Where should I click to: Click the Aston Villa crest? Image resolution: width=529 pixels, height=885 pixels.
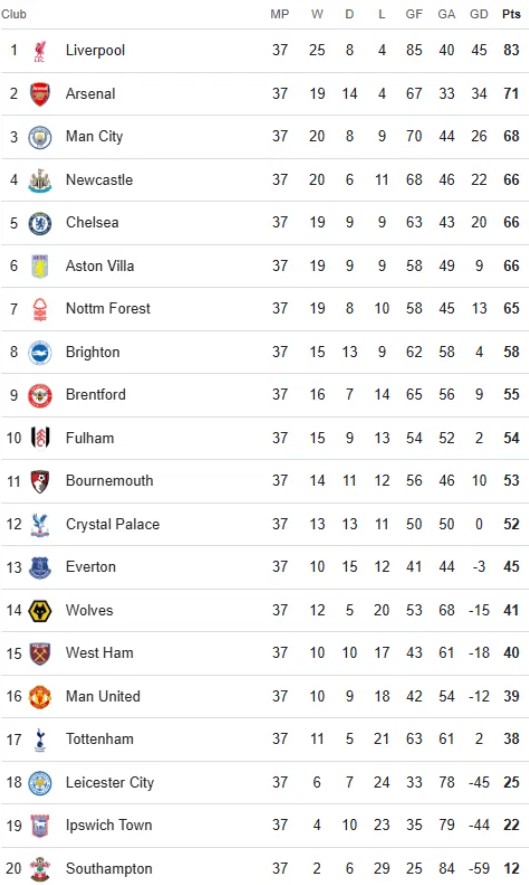[40, 266]
